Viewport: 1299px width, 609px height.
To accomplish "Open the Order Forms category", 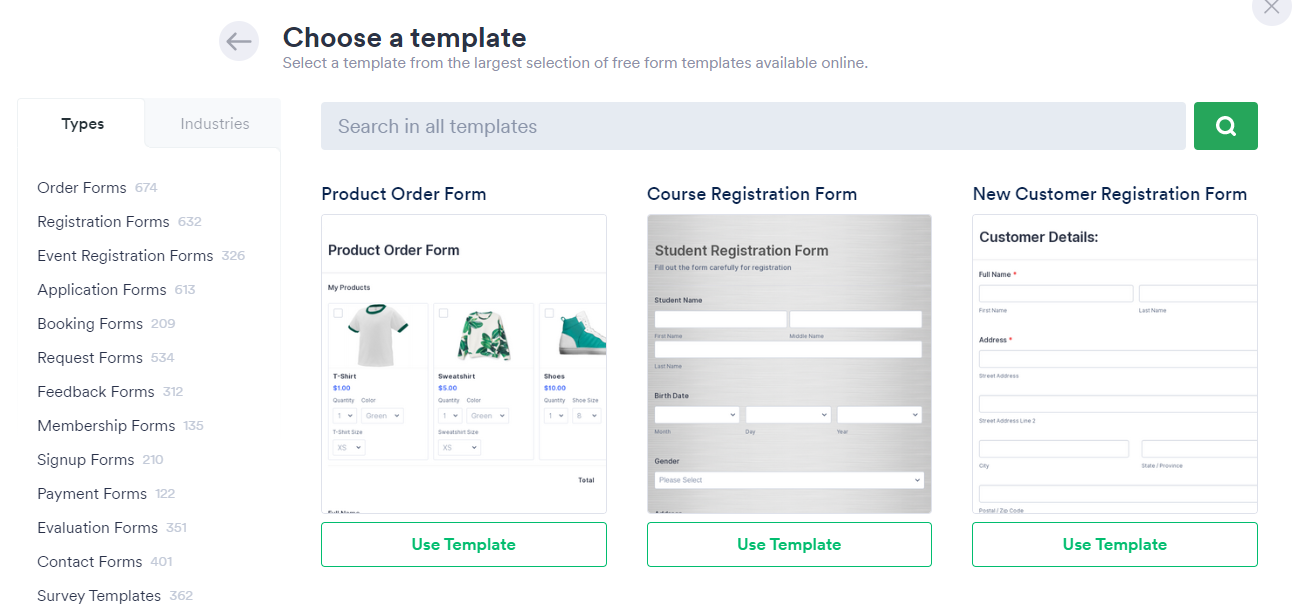I will click(x=82, y=188).
